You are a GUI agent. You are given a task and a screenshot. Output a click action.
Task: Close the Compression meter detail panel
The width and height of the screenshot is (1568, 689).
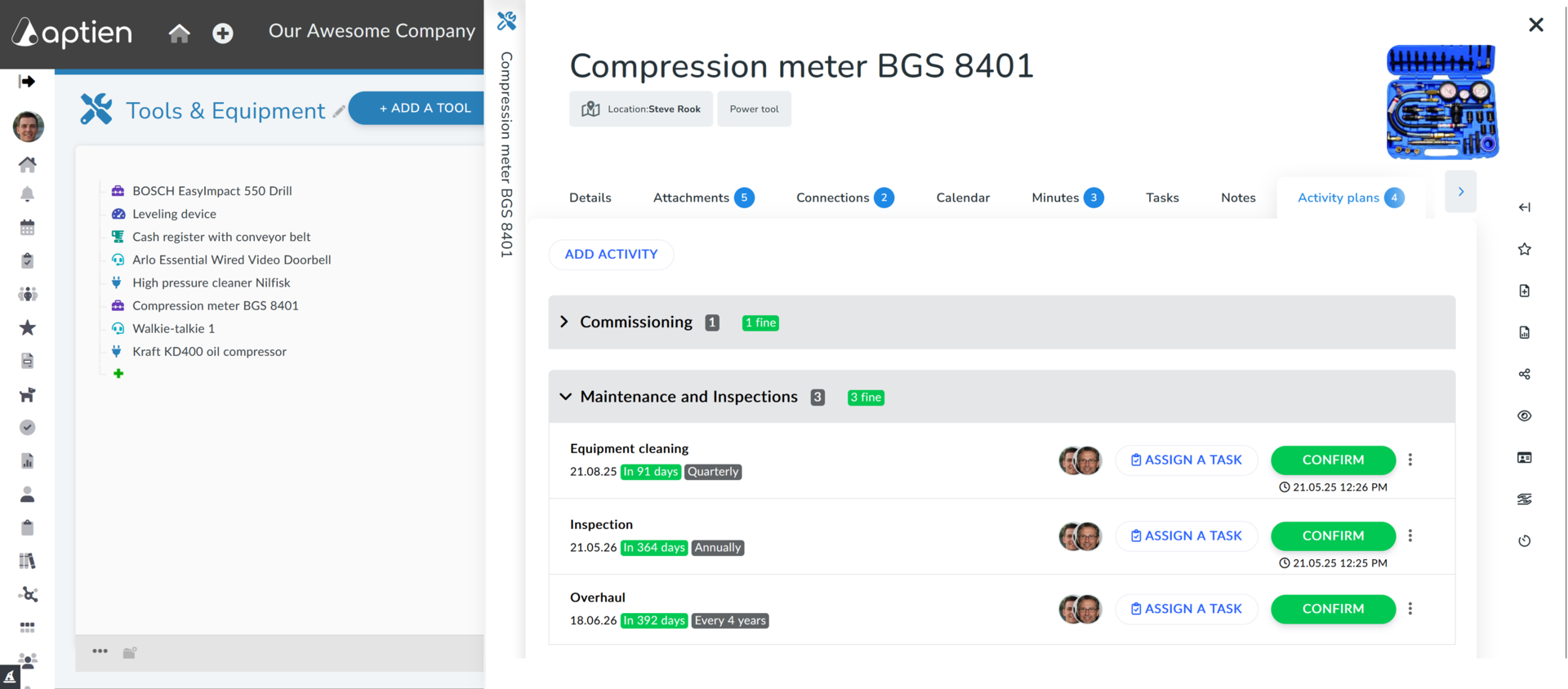point(1536,24)
